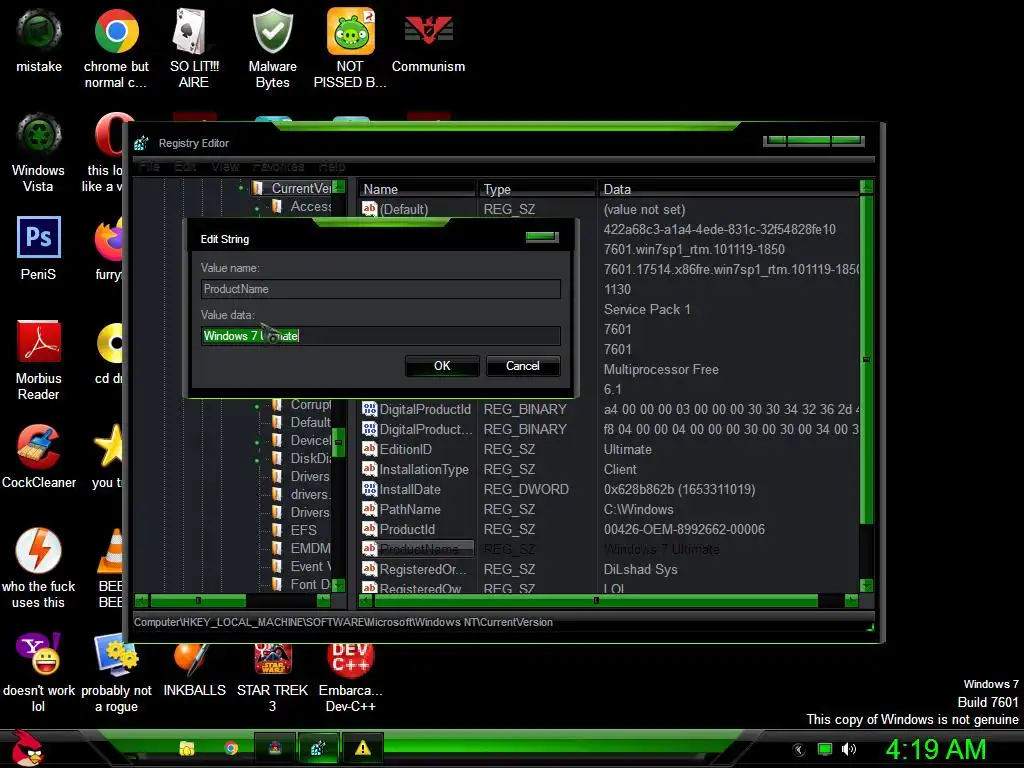Select the Photoshop 'Ps' desktop icon
The height and width of the screenshot is (768, 1024).
tap(39, 248)
